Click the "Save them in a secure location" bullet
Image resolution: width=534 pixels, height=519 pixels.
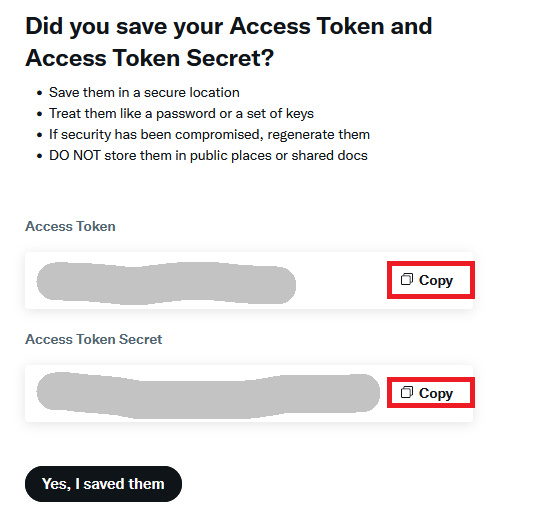pyautogui.click(x=144, y=92)
